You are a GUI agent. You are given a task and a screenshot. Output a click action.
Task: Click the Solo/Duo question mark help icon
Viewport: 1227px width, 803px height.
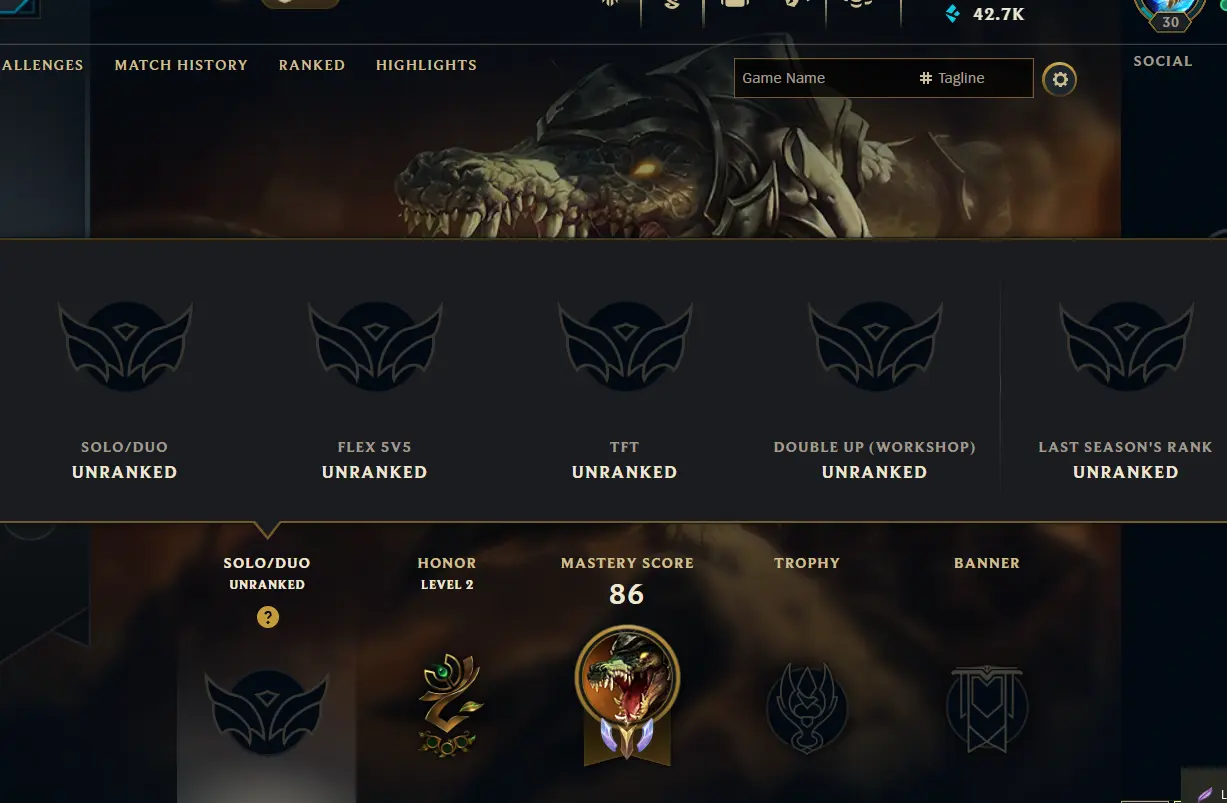coord(267,617)
